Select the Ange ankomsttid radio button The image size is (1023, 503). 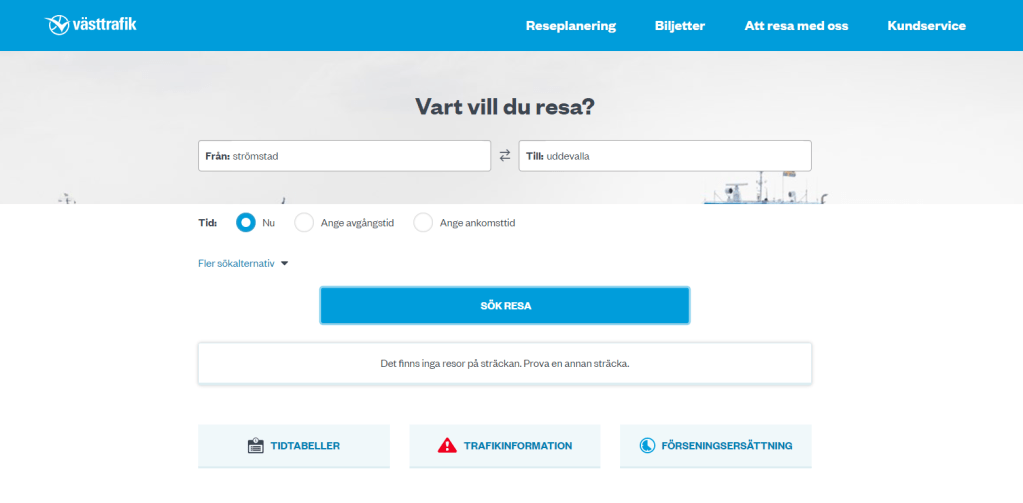[x=424, y=223]
